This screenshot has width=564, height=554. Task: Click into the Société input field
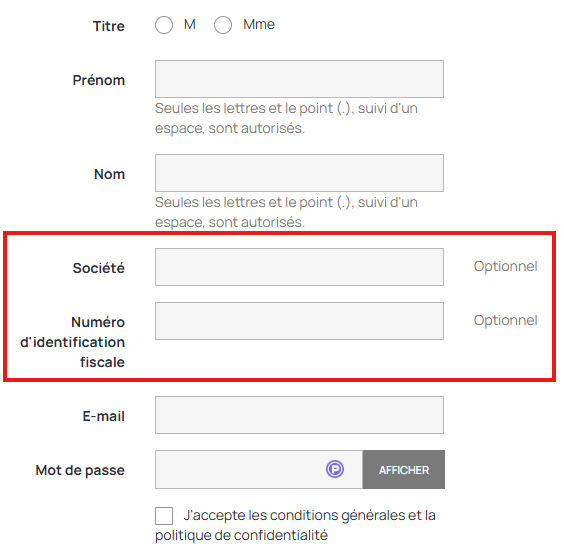pos(299,267)
